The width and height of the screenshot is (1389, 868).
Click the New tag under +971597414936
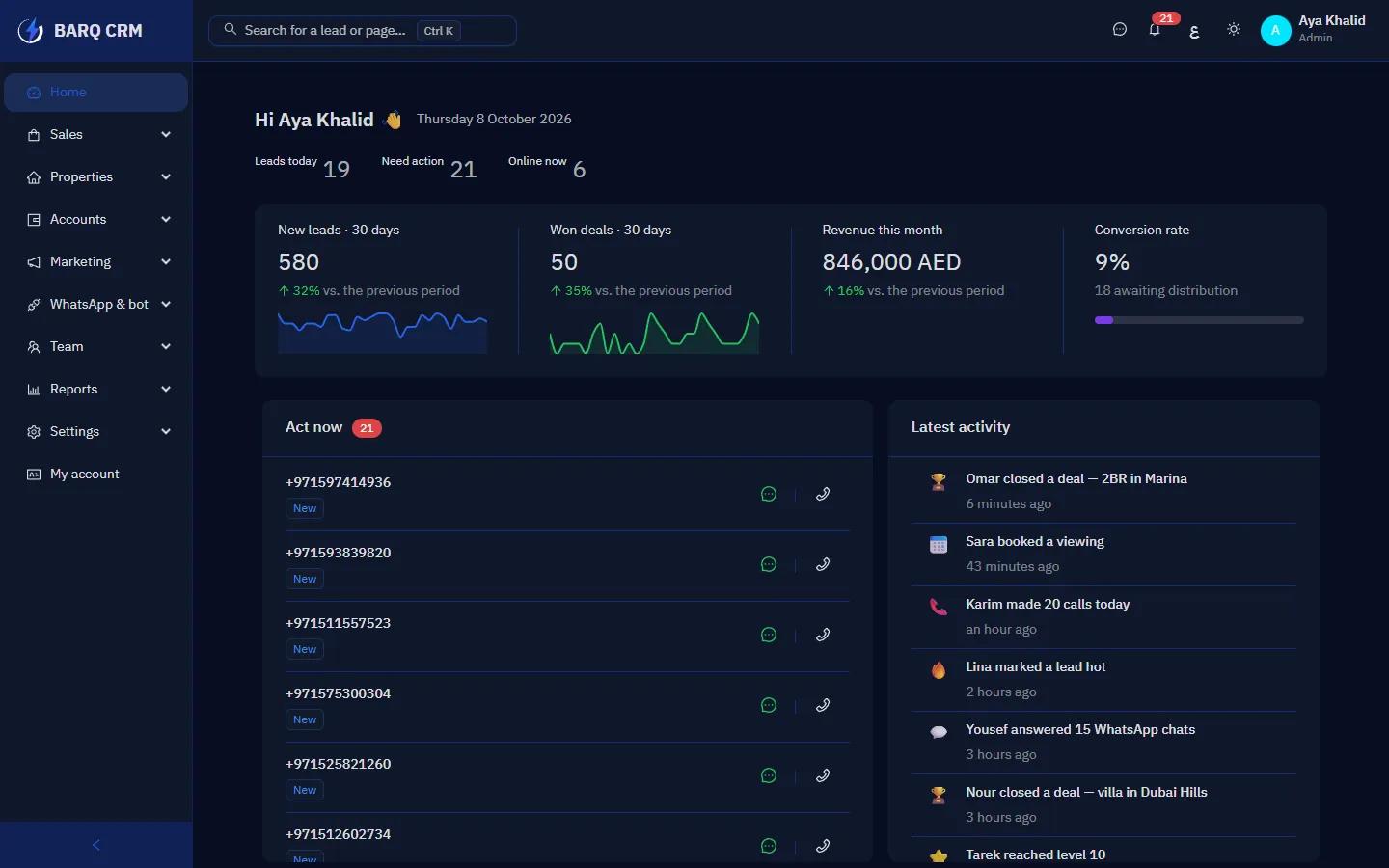click(305, 508)
